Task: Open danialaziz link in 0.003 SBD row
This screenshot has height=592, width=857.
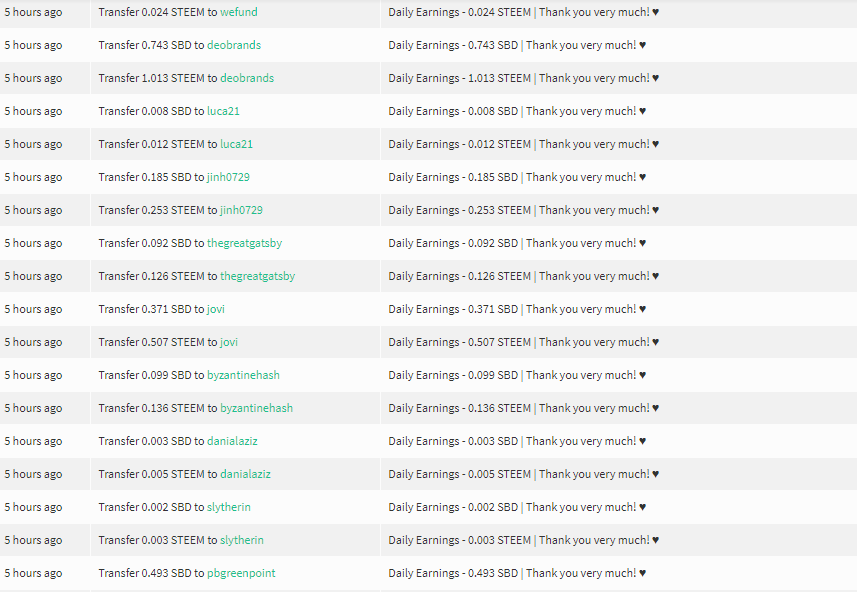Action: pos(232,441)
